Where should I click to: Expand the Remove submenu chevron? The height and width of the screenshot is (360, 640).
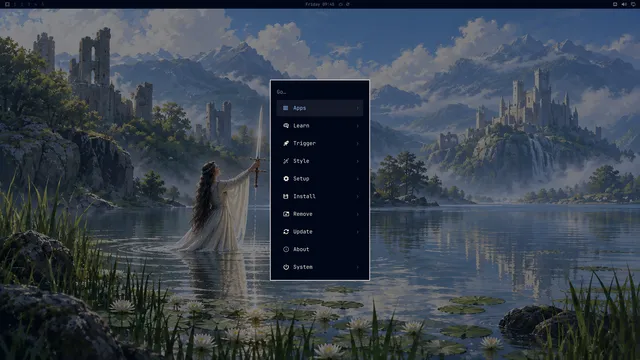pos(358,214)
